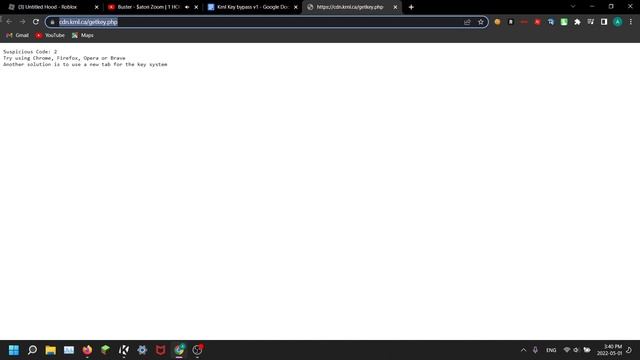Viewport: 640px width, 360px height.
Task: Toggle the browser side panel icon
Action: click(x=604, y=22)
